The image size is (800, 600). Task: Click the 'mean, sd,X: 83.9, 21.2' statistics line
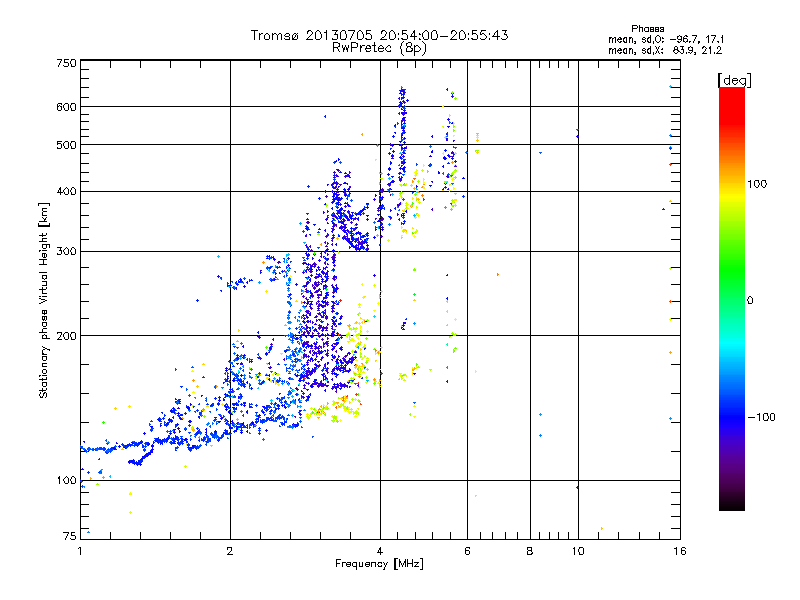(665, 50)
